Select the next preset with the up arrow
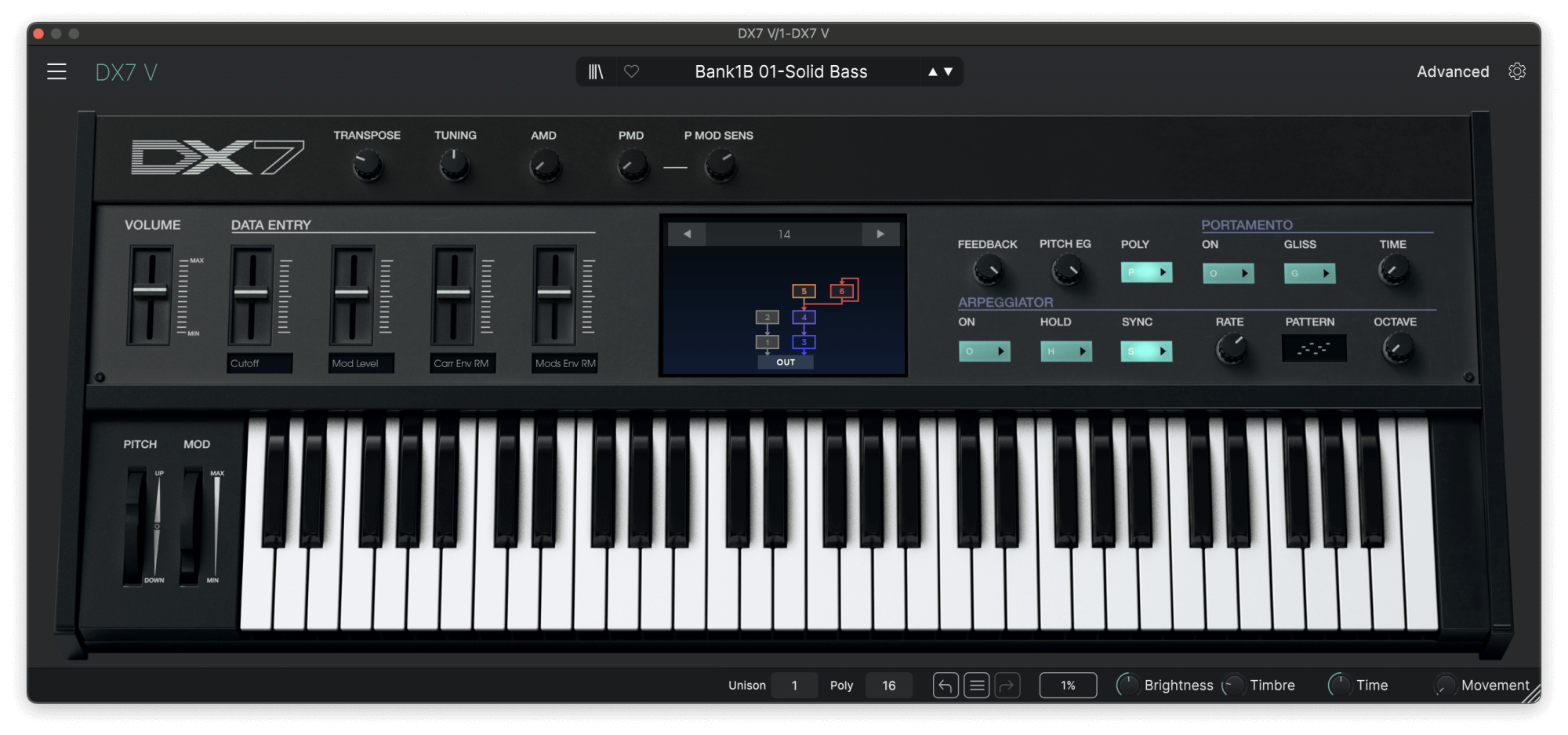Image resolution: width=1568 pixels, height=735 pixels. tap(931, 71)
